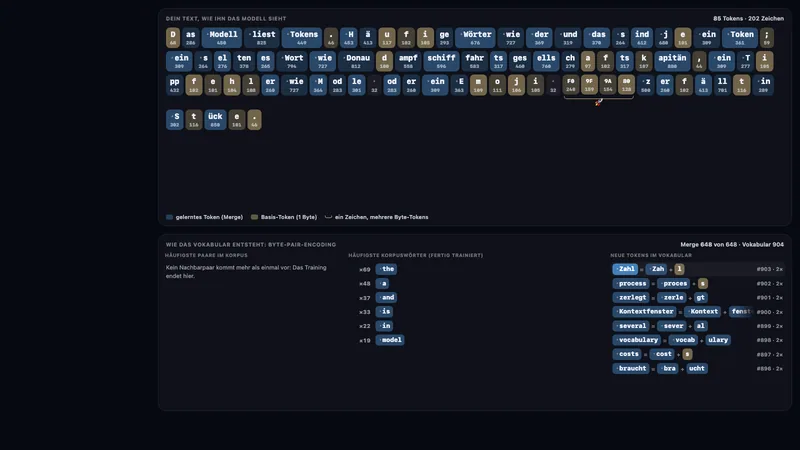Image resolution: width=800 pixels, height=450 pixels.
Task: Select the 'ells' token chip
Action: [x=546, y=61]
